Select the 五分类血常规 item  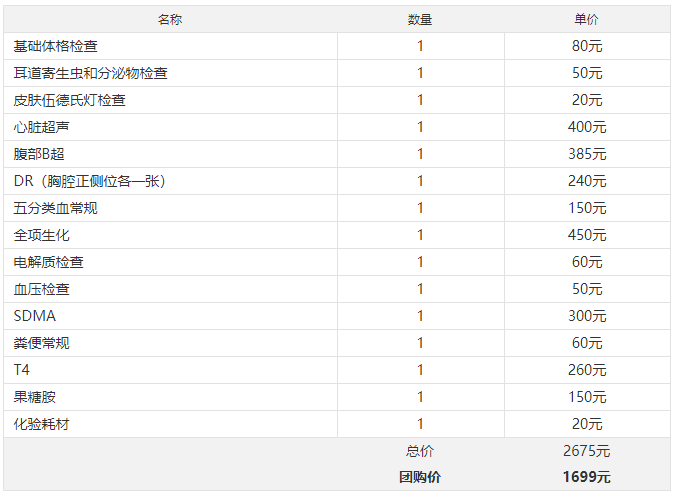pos(55,208)
